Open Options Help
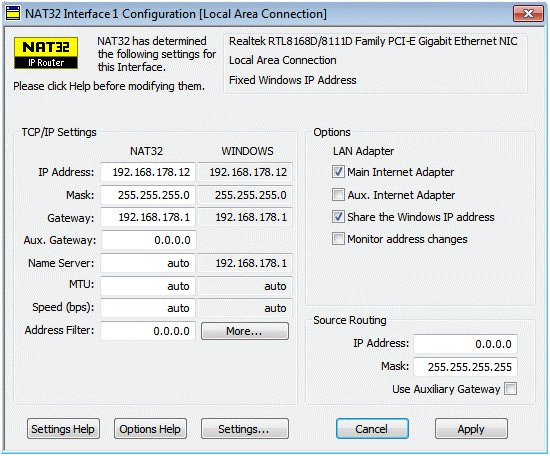The width and height of the screenshot is (550, 456). point(150,429)
